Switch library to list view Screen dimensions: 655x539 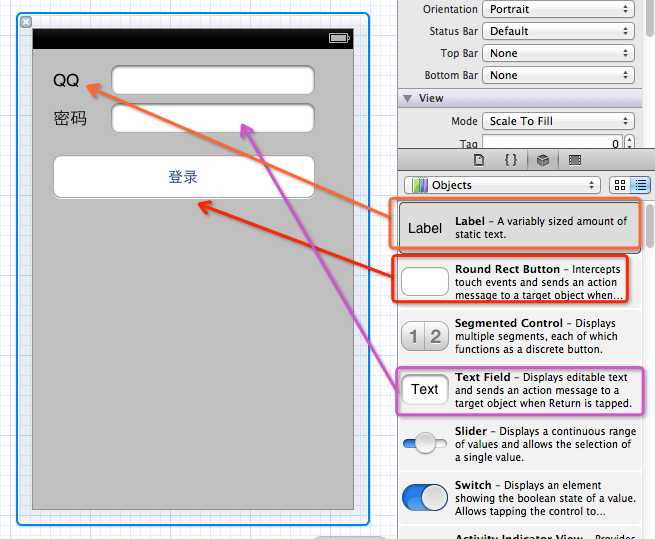640,185
